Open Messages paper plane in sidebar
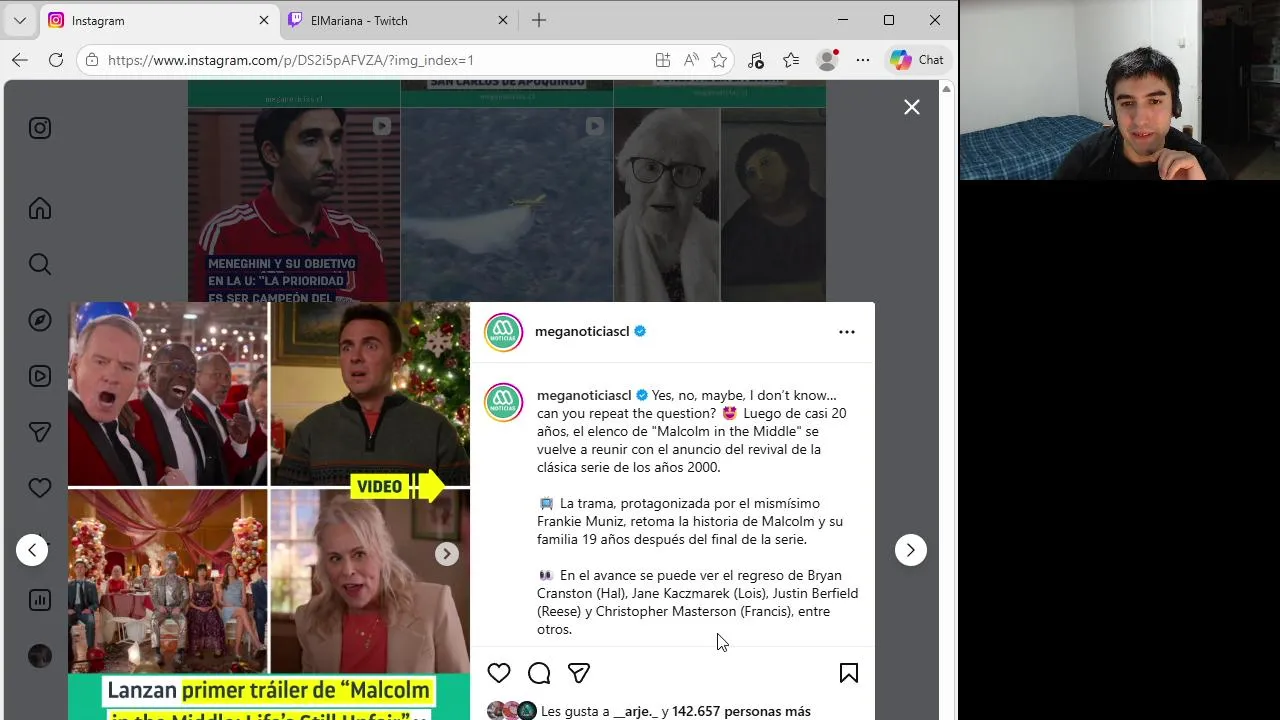The height and width of the screenshot is (720, 1280). click(x=40, y=432)
